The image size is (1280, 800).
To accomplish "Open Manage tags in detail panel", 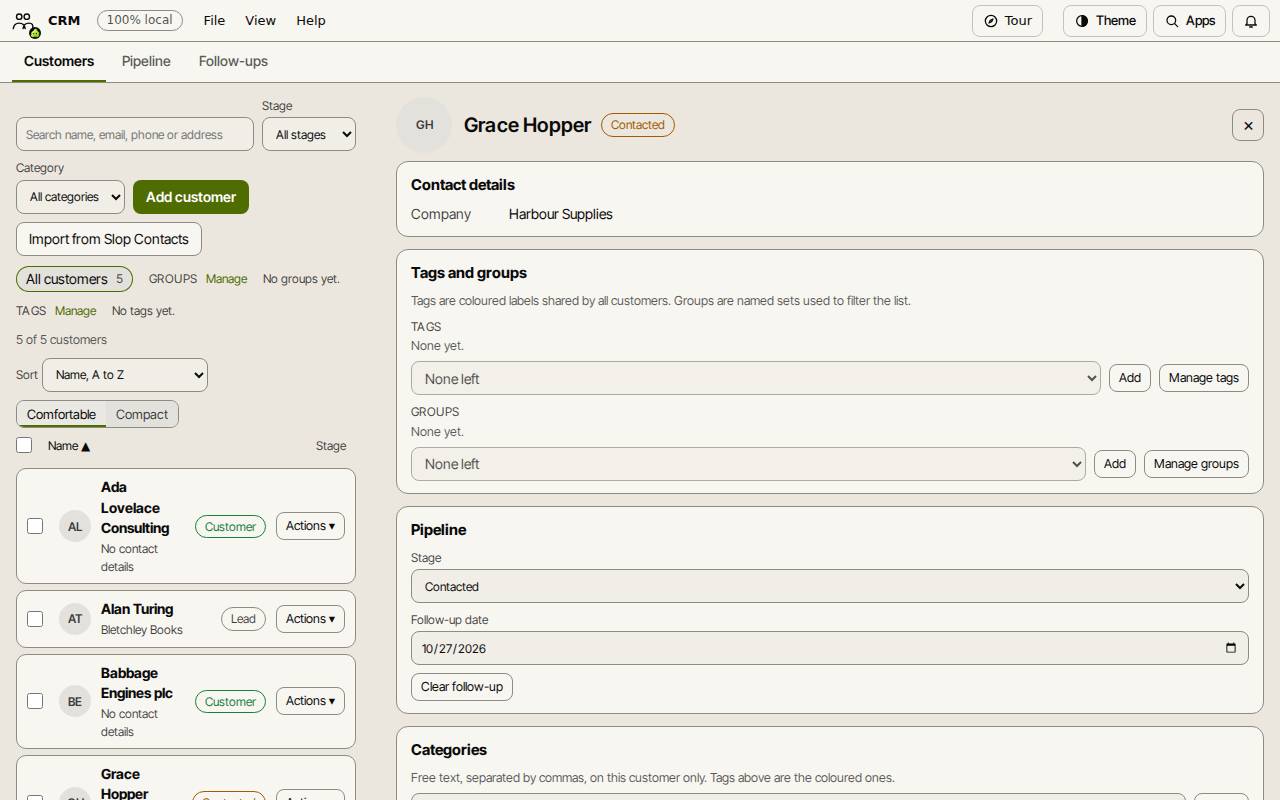I will click(1204, 378).
